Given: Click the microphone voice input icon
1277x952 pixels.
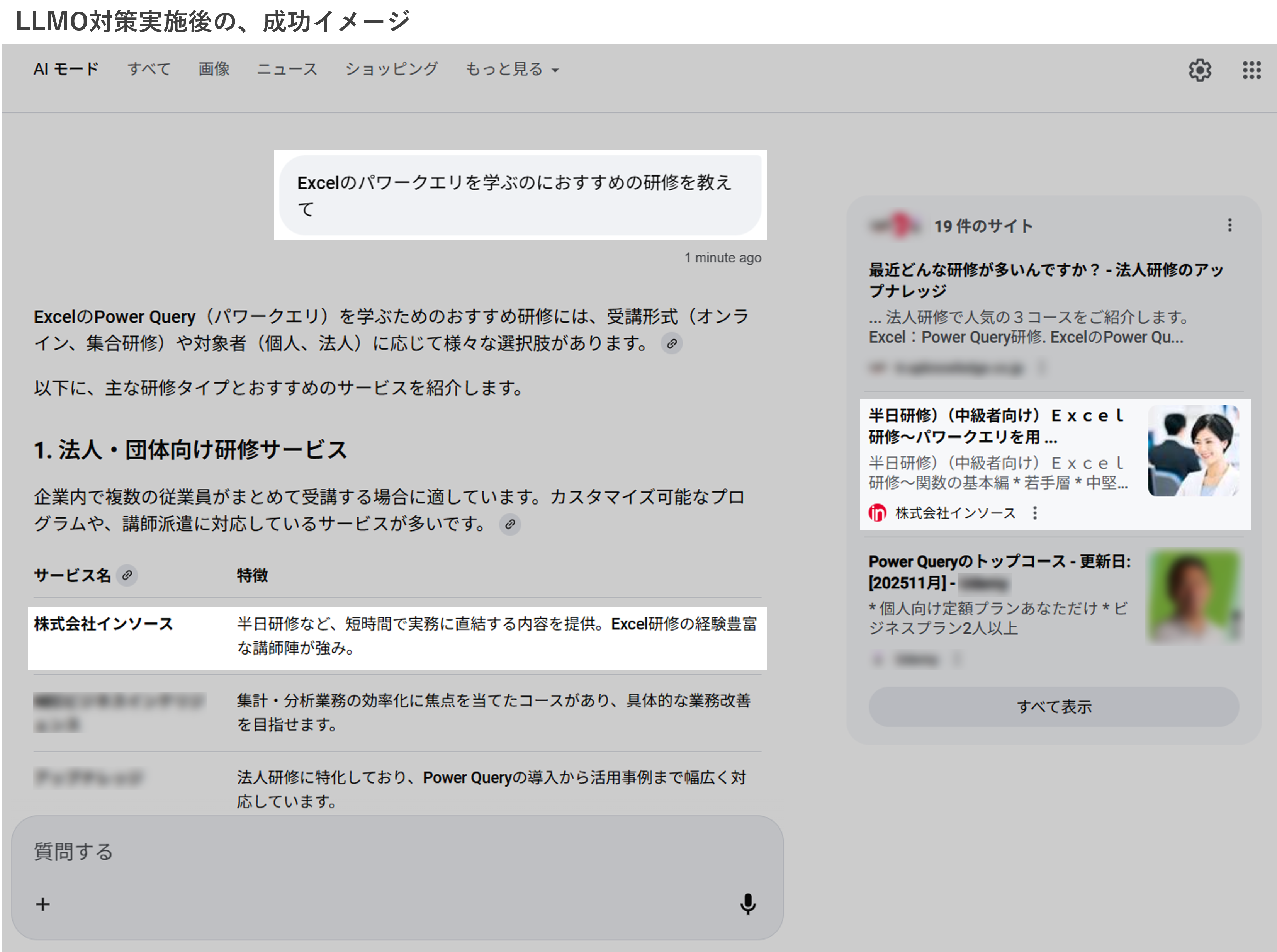Looking at the screenshot, I should click(747, 904).
